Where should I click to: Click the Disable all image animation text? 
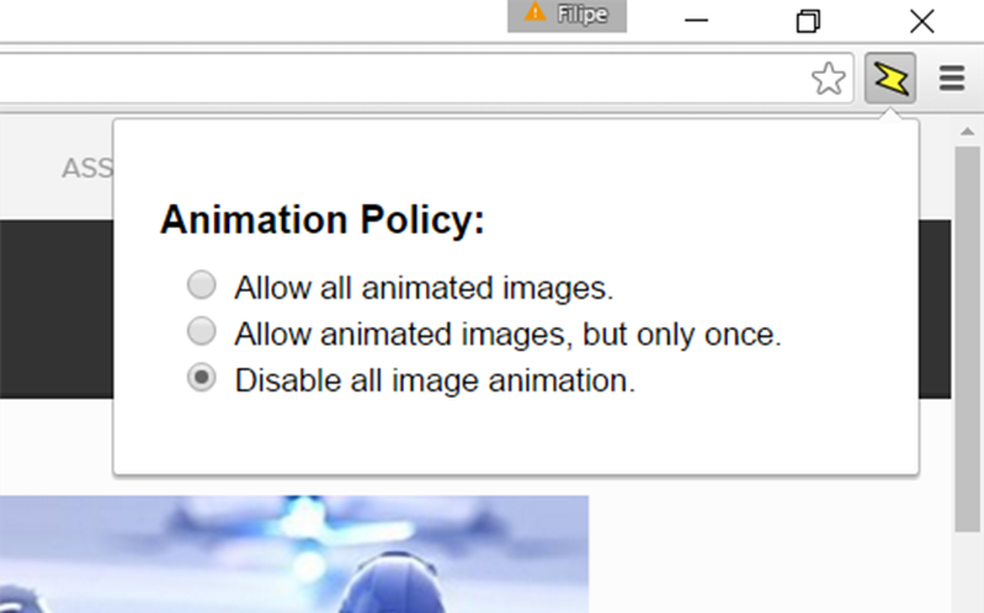(x=435, y=380)
